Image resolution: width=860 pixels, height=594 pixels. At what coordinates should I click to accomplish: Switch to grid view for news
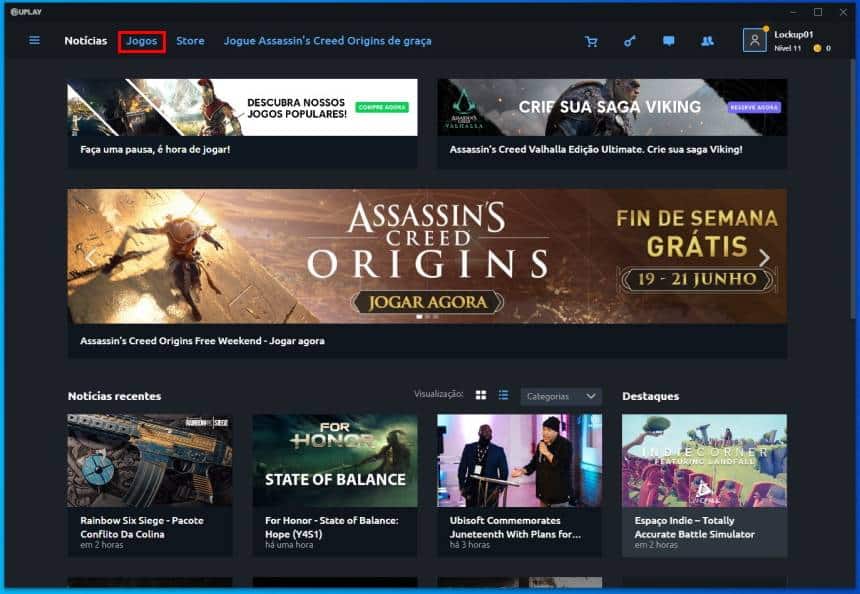click(x=480, y=395)
